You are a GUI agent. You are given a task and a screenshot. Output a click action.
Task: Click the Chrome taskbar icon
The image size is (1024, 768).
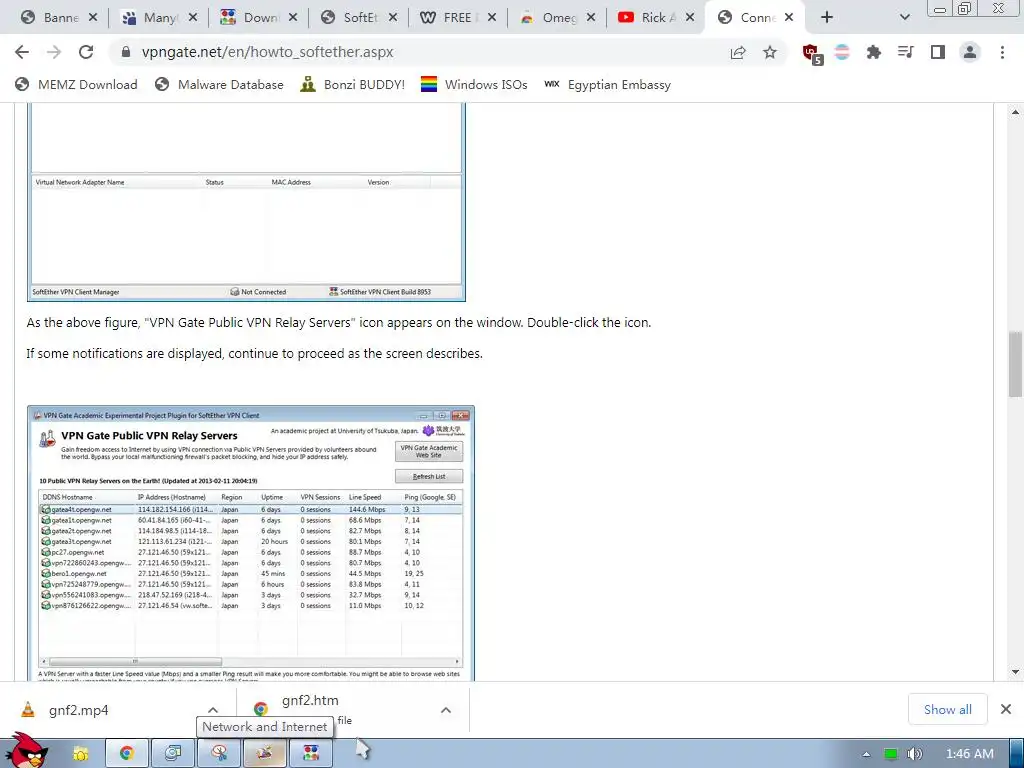coord(127,754)
